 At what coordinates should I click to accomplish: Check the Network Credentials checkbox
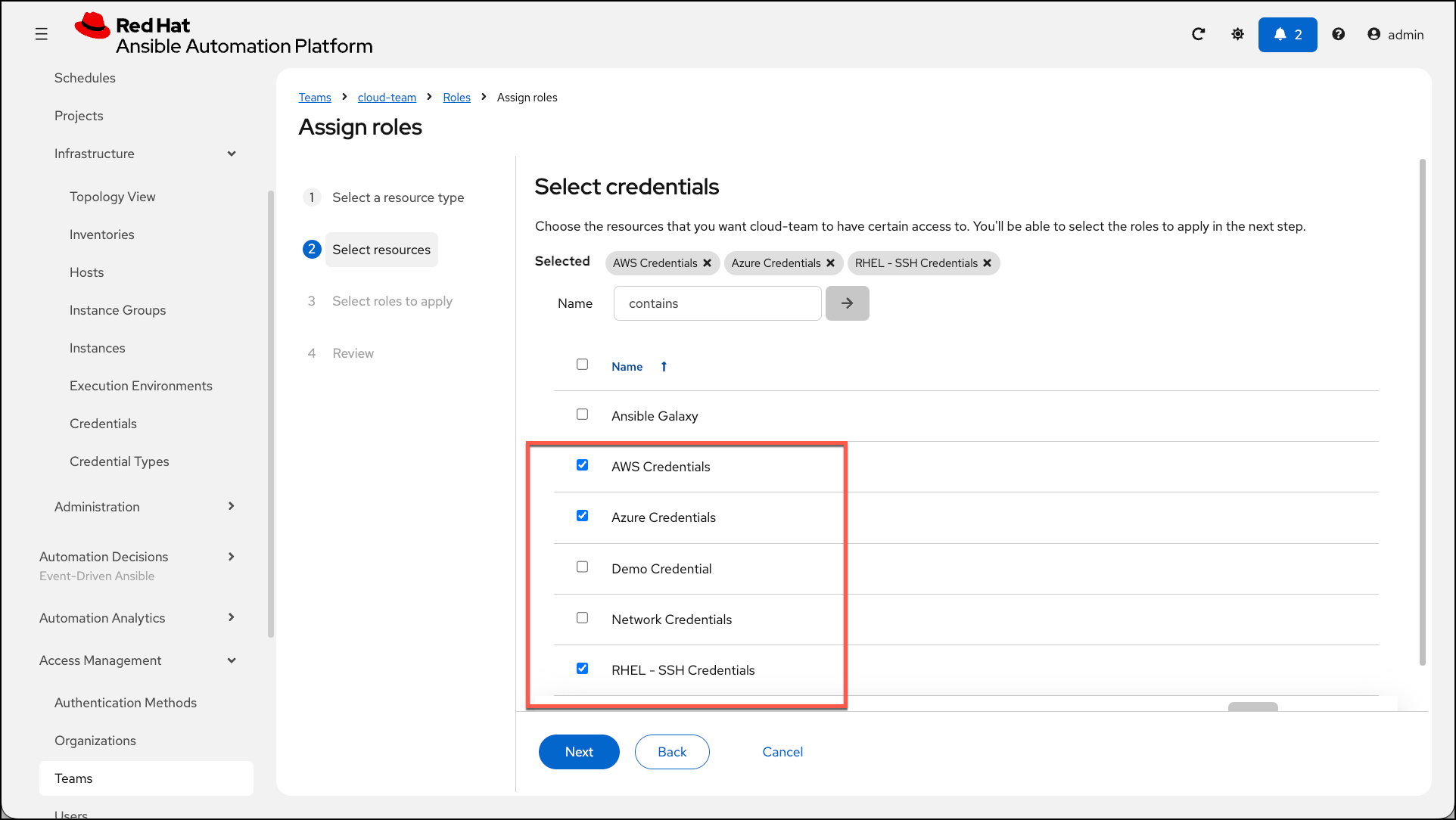[x=582, y=617]
